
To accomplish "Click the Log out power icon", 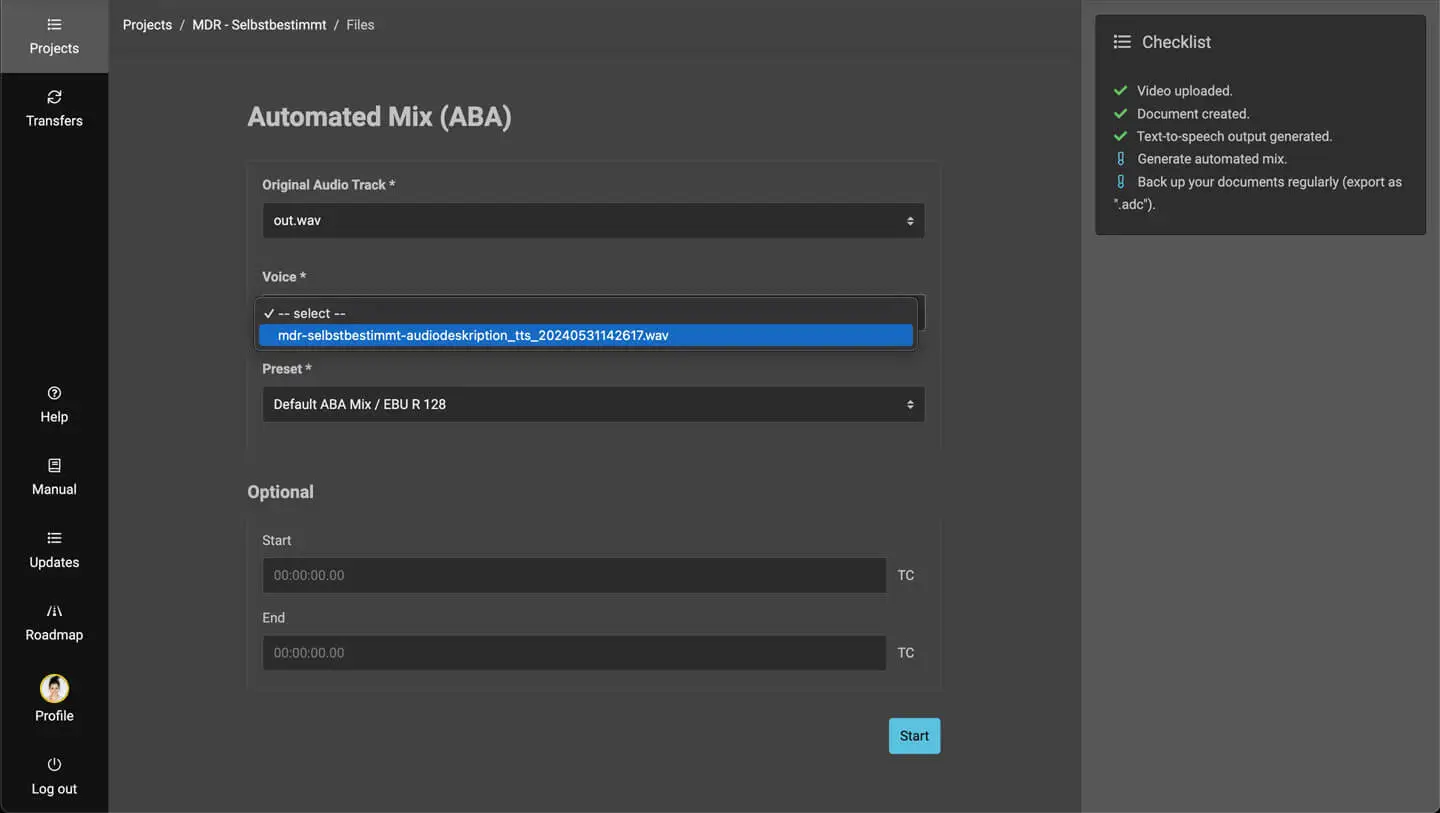I will tap(54, 765).
